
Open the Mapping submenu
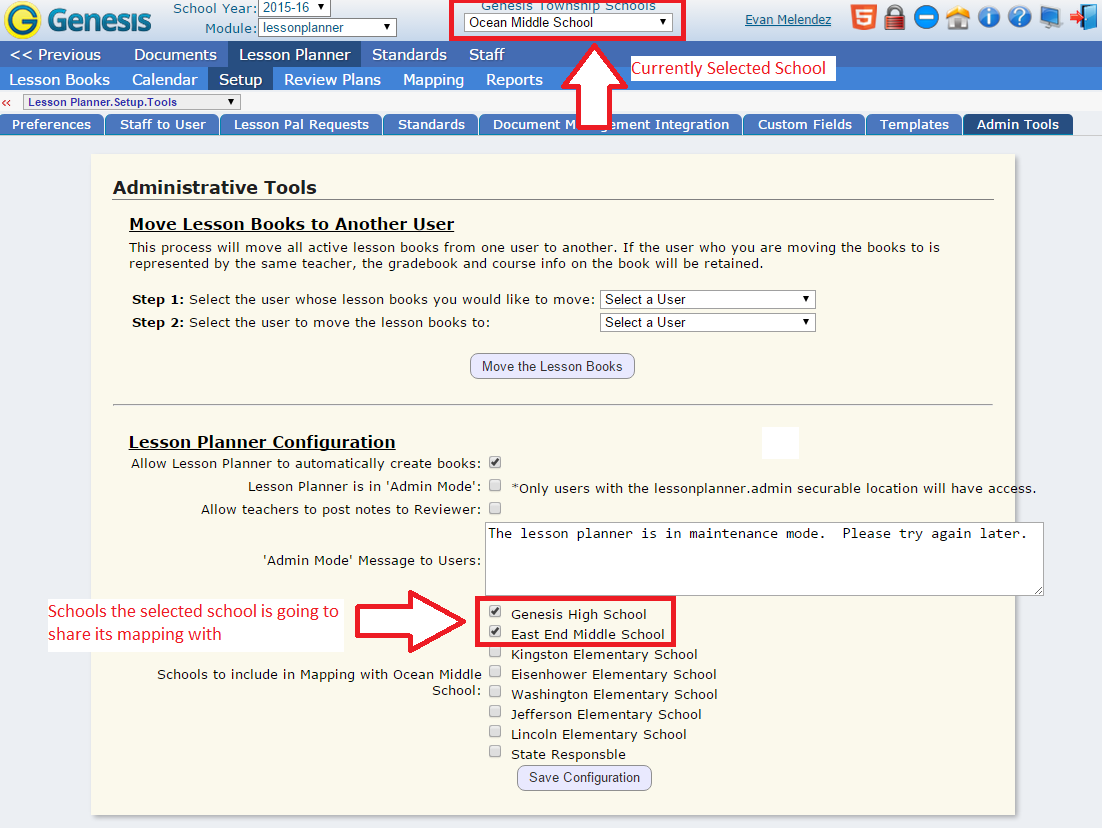(x=433, y=79)
